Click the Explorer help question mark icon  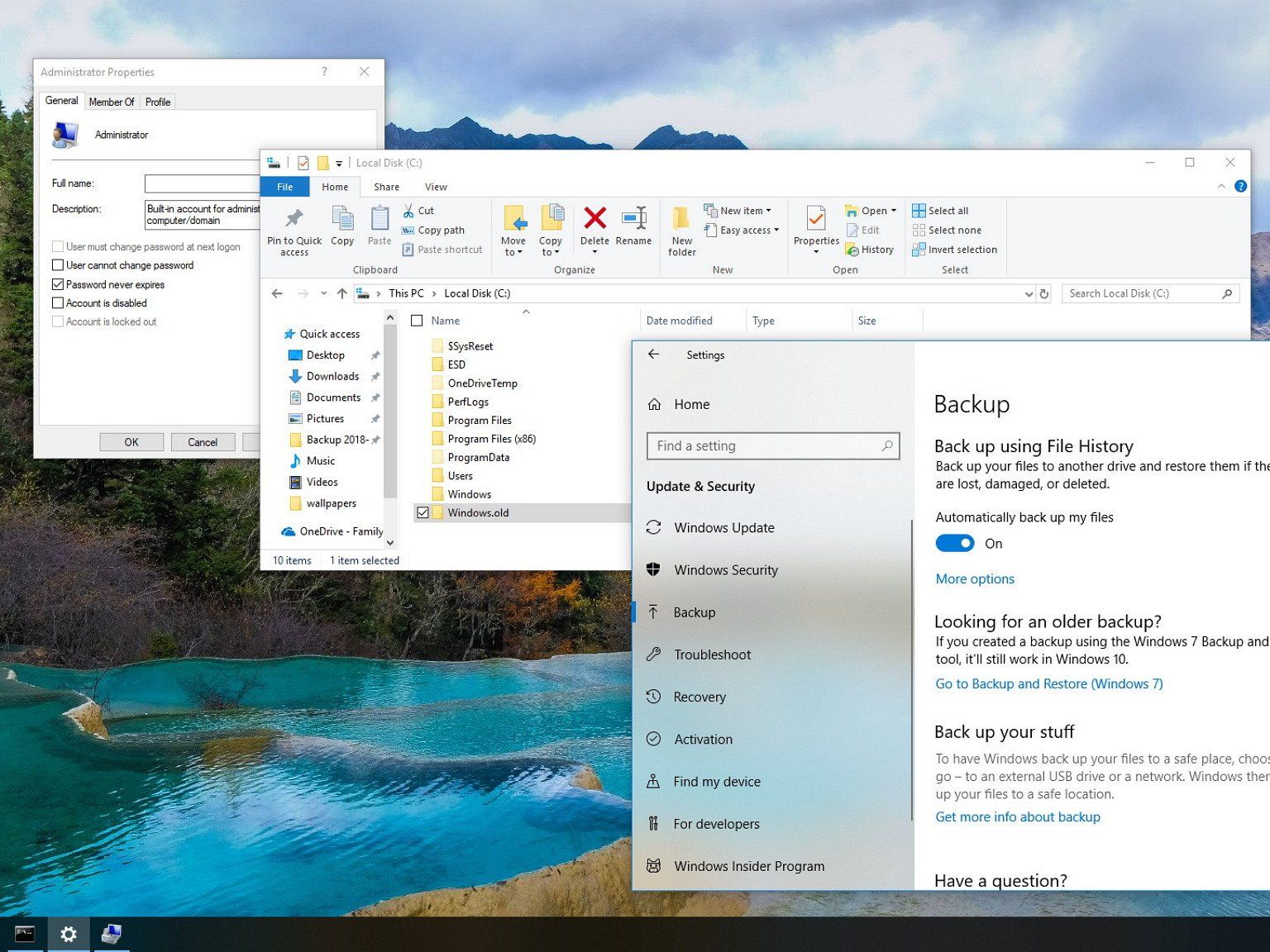pyautogui.click(x=1240, y=186)
